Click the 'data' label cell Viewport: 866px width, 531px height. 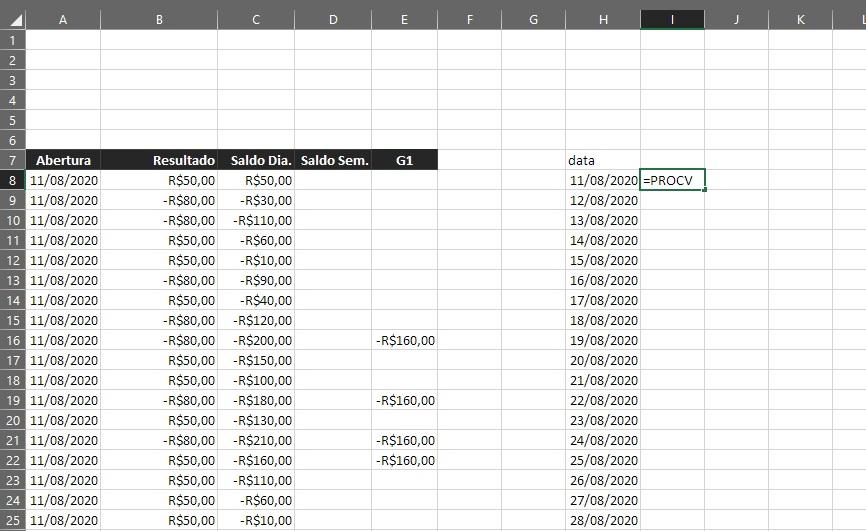(603, 160)
